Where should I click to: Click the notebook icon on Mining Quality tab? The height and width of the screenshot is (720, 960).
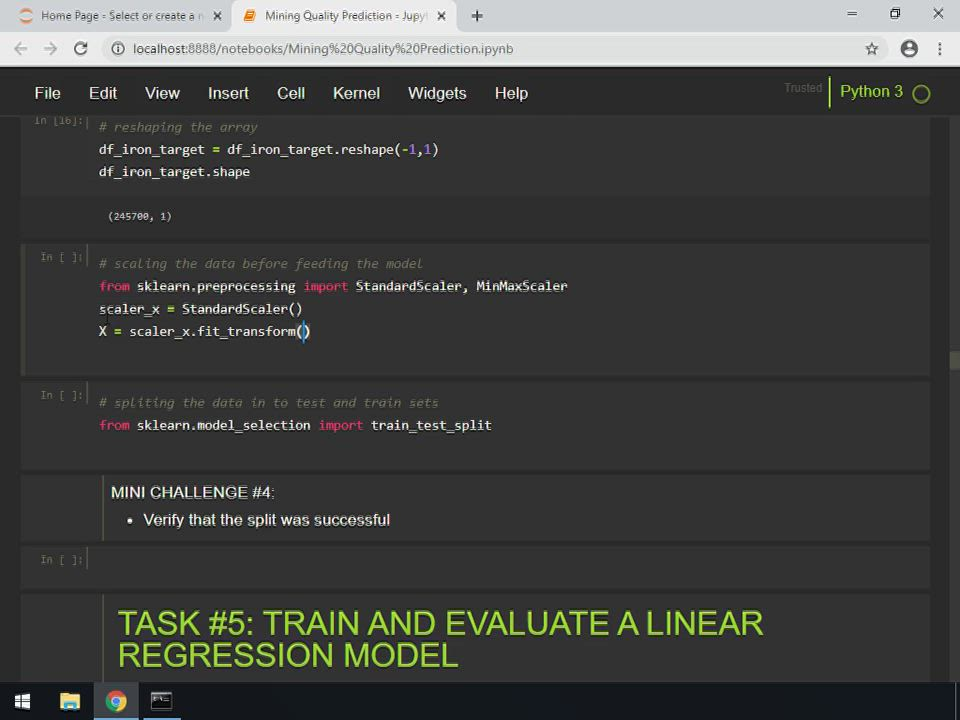tap(249, 17)
